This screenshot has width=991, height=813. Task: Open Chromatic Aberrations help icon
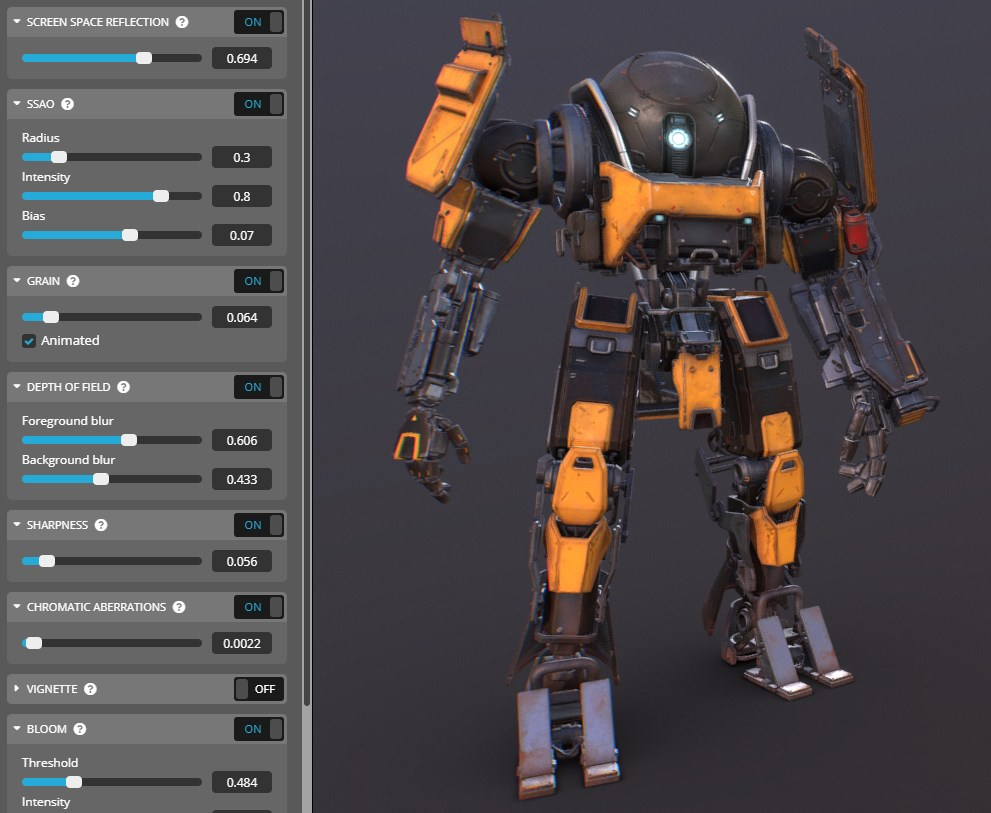[179, 607]
